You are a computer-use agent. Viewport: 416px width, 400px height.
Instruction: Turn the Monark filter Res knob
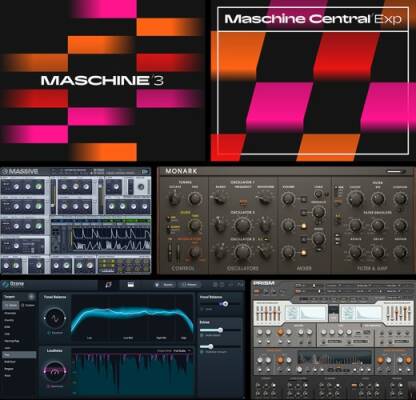point(378,199)
